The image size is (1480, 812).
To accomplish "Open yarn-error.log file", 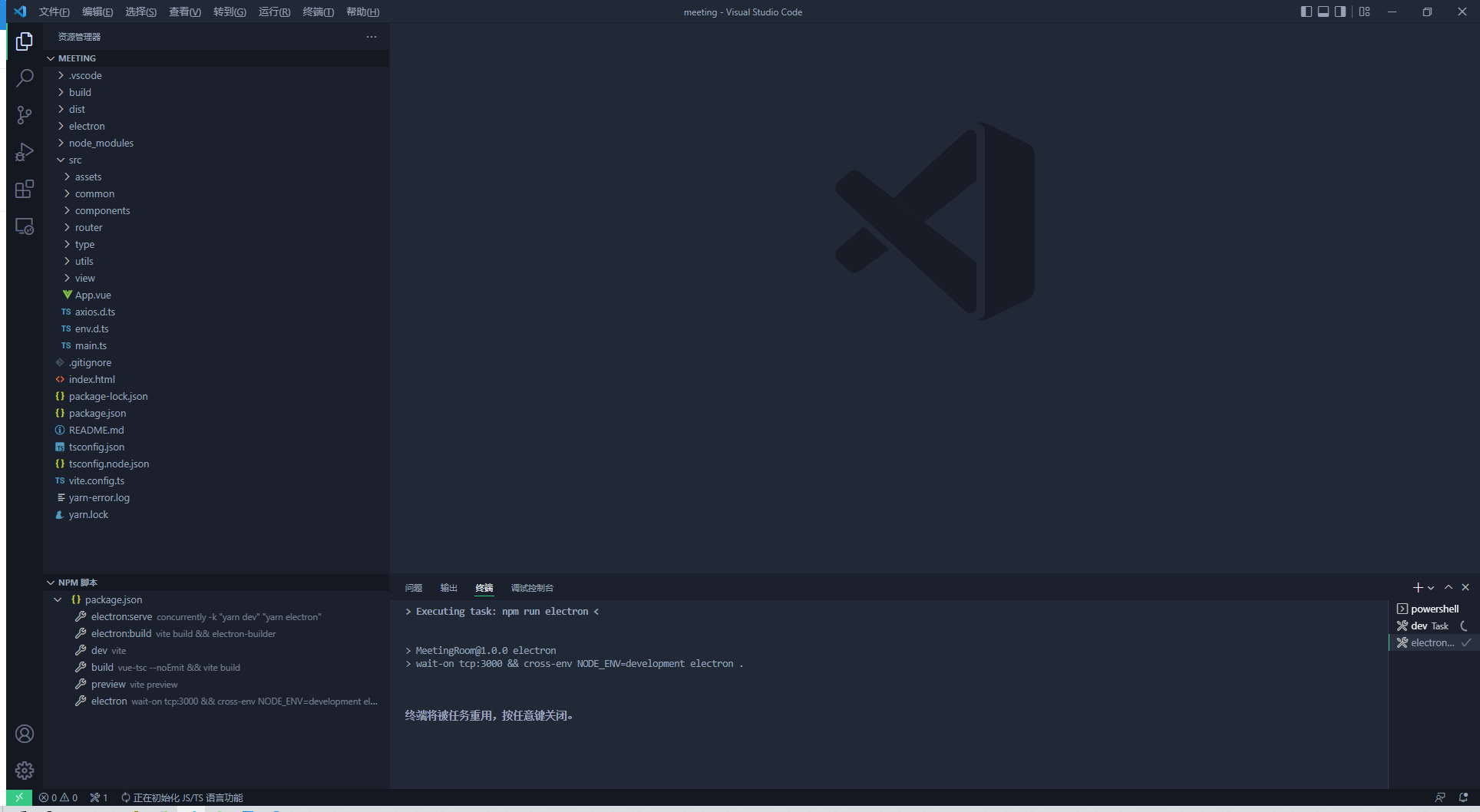I will point(216,497).
